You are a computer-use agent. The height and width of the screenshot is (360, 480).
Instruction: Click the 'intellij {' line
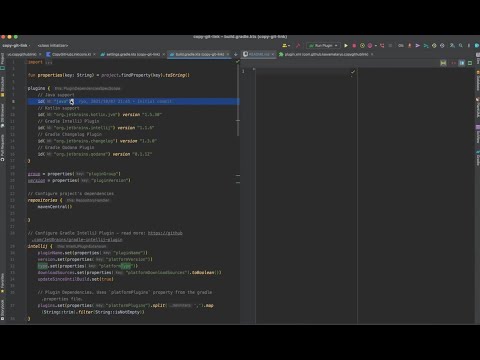point(40,246)
